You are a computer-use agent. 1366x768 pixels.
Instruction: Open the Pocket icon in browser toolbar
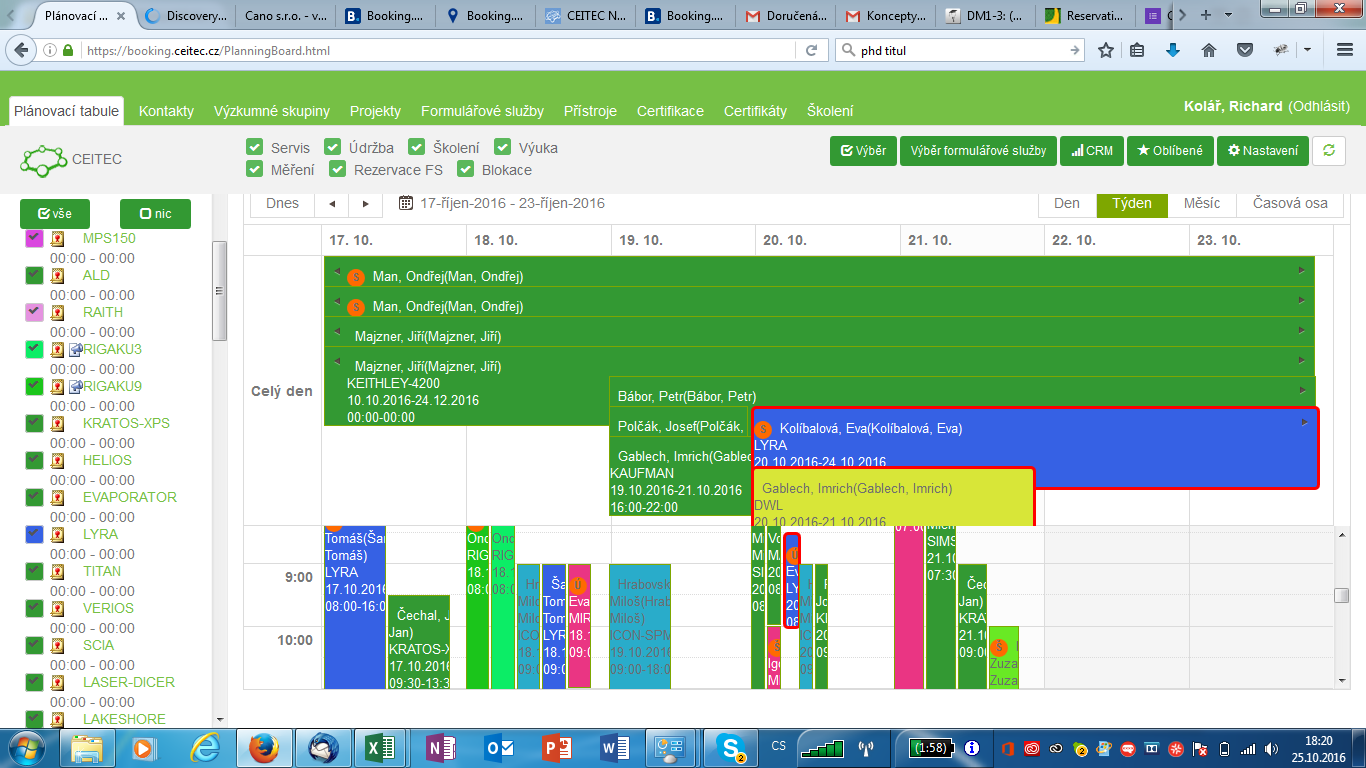[x=1244, y=50]
